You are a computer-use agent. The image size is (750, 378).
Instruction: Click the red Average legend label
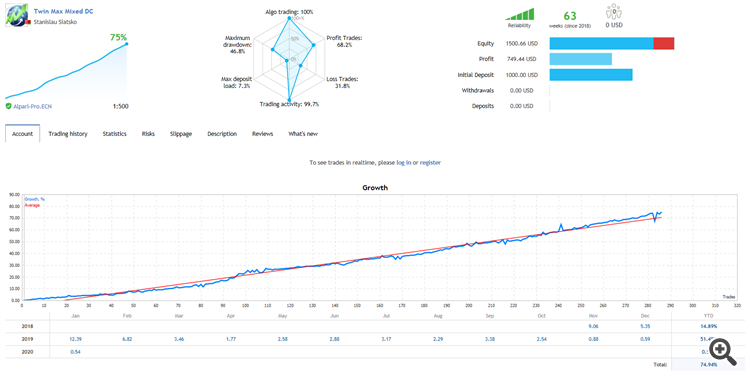(32, 205)
